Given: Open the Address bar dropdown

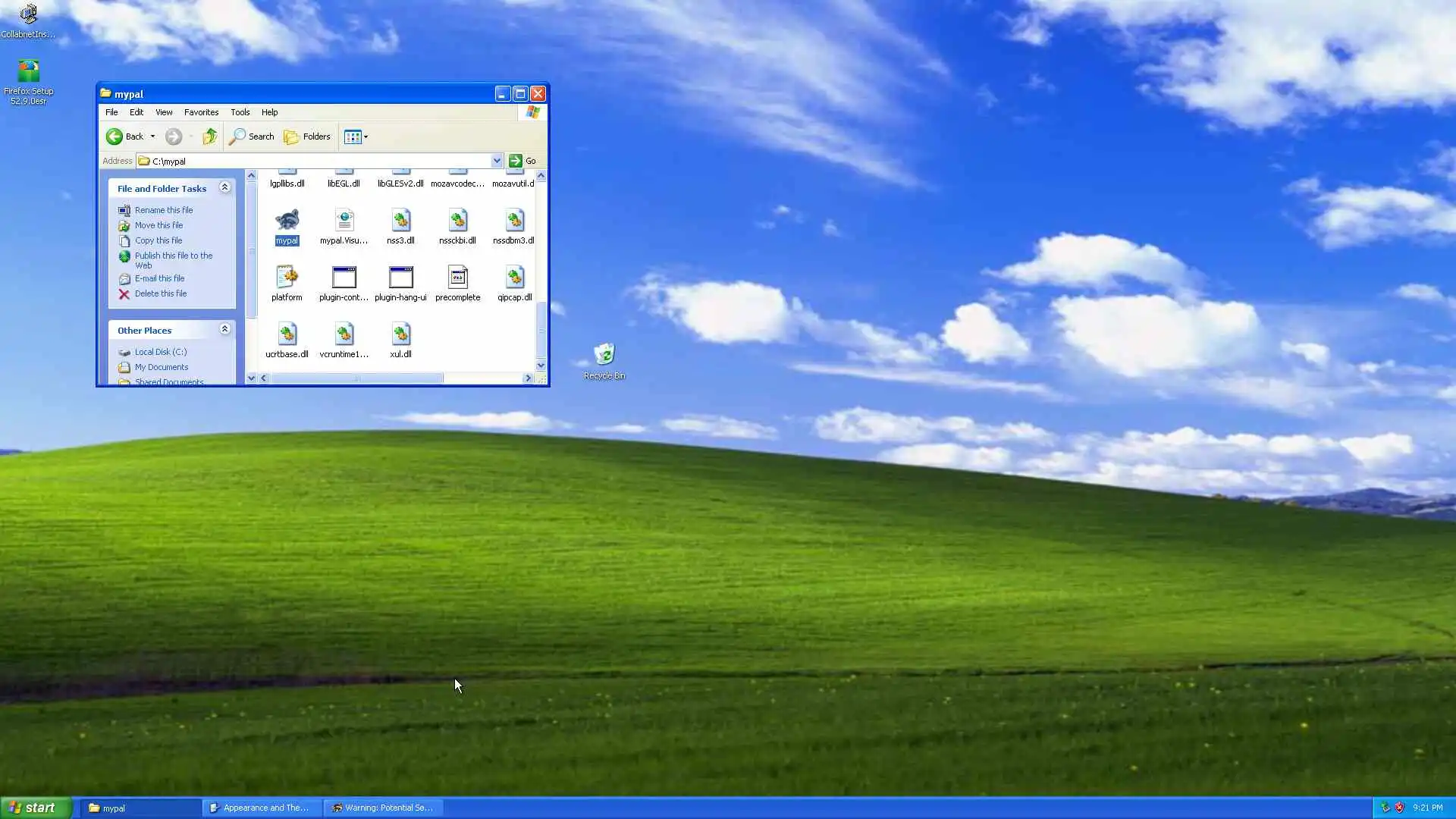Looking at the screenshot, I should click(497, 161).
